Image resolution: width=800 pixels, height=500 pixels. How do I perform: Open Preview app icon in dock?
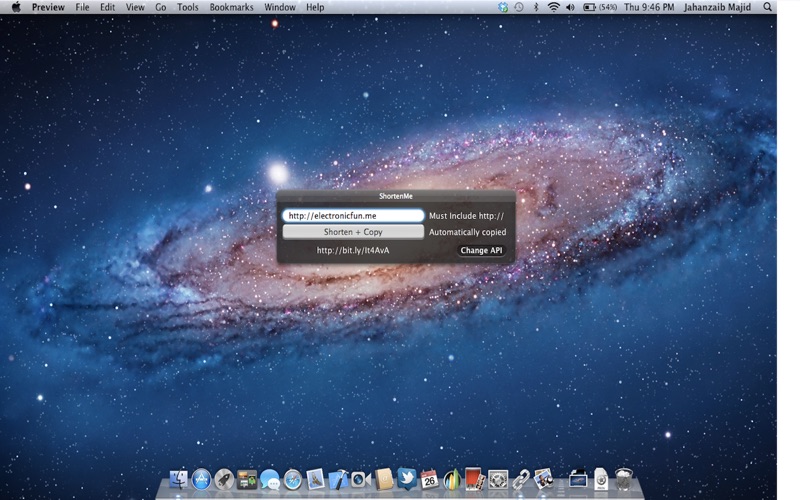point(543,479)
